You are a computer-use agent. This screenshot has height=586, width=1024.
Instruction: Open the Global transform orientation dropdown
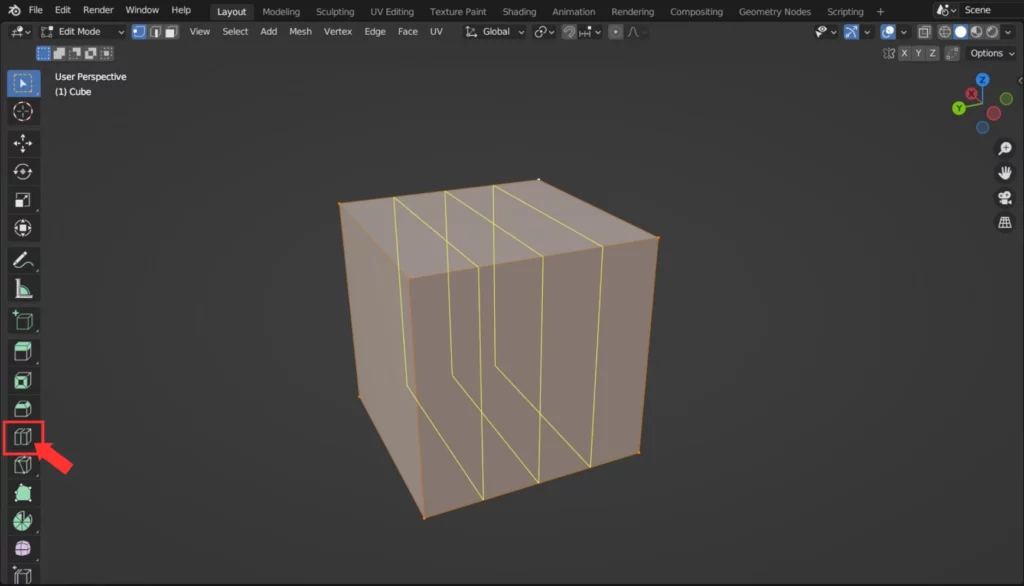coord(494,32)
